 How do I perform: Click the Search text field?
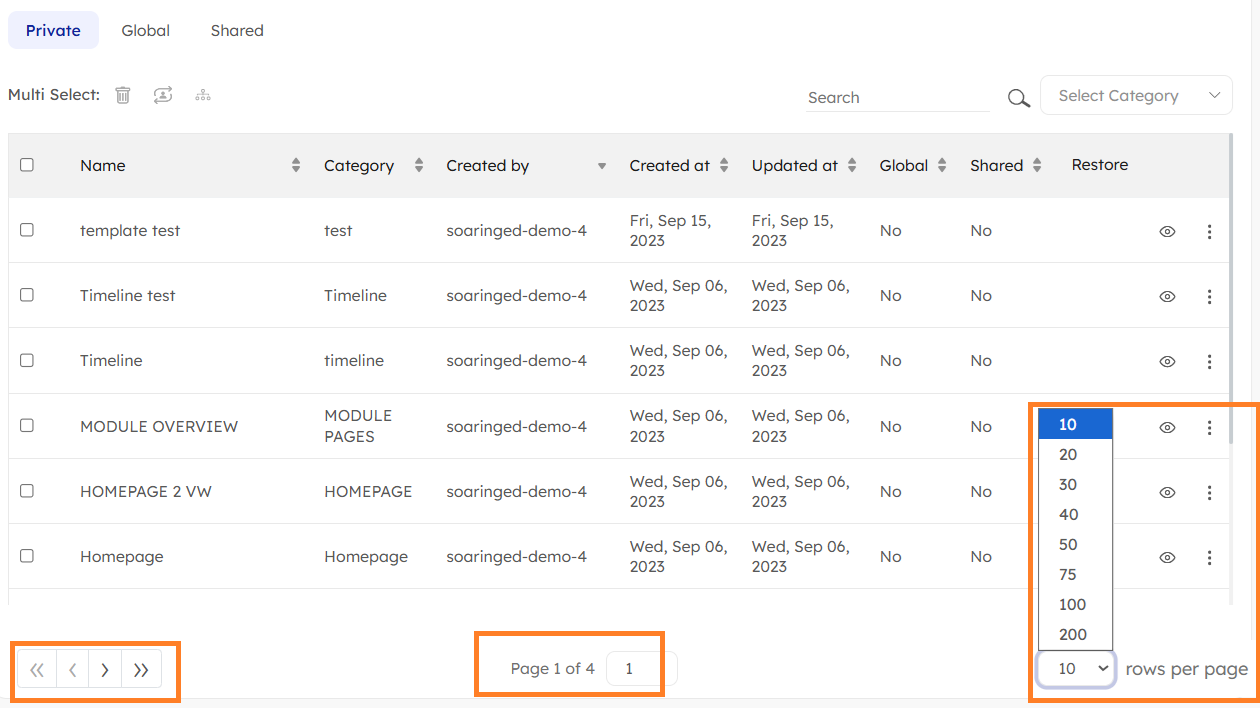pos(896,97)
